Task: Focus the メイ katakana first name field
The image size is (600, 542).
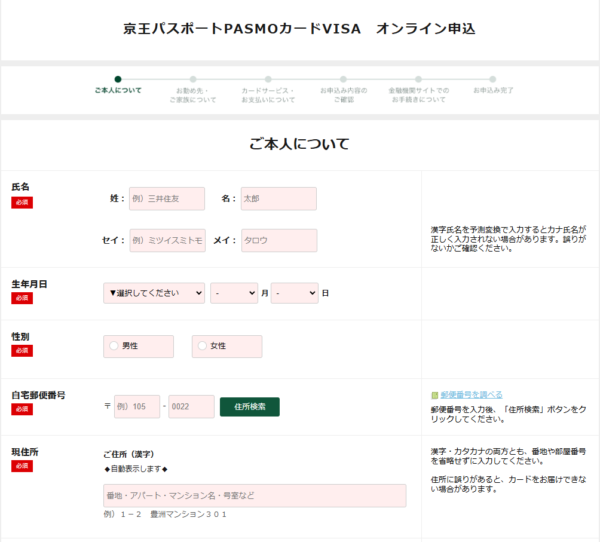Action: (279, 240)
